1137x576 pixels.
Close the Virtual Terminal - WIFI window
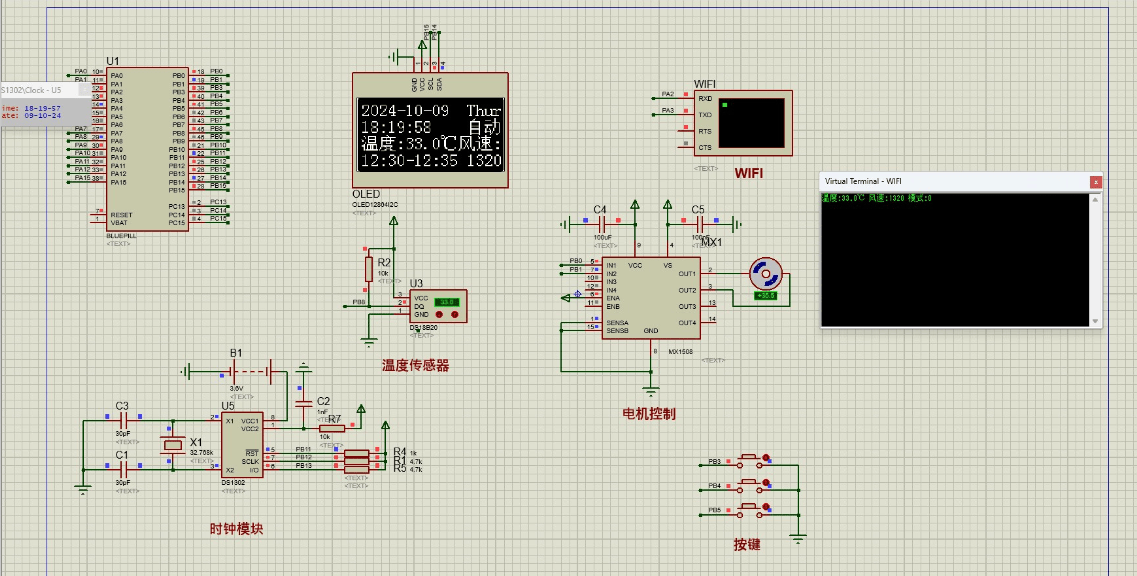tap(1096, 181)
